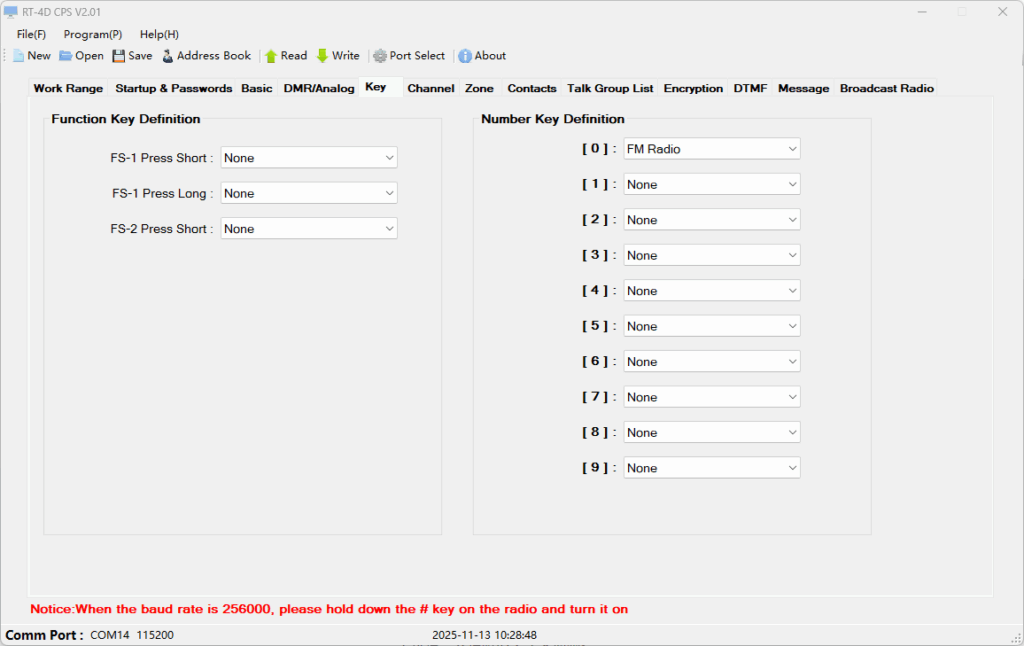This screenshot has width=1024, height=646.
Task: Open number key [0] FM Radio dropdown
Action: click(712, 149)
